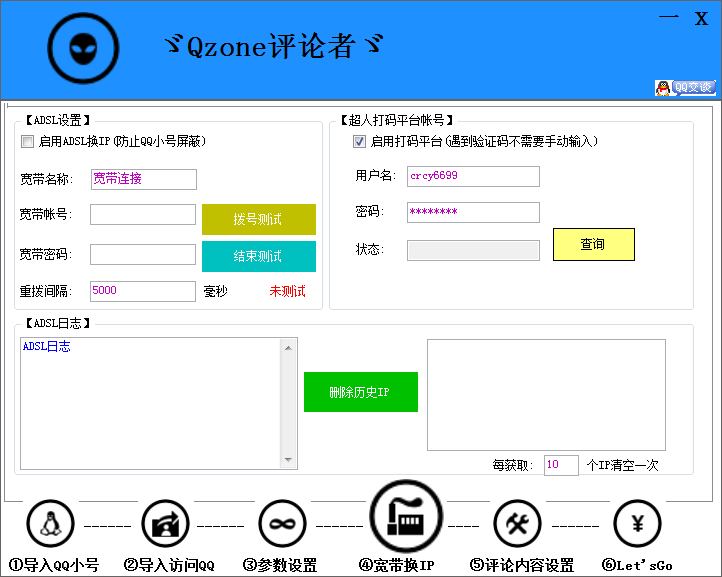The height and width of the screenshot is (577, 722).
Task: Switch to ③参数设置 tab label
Action: 280,565
